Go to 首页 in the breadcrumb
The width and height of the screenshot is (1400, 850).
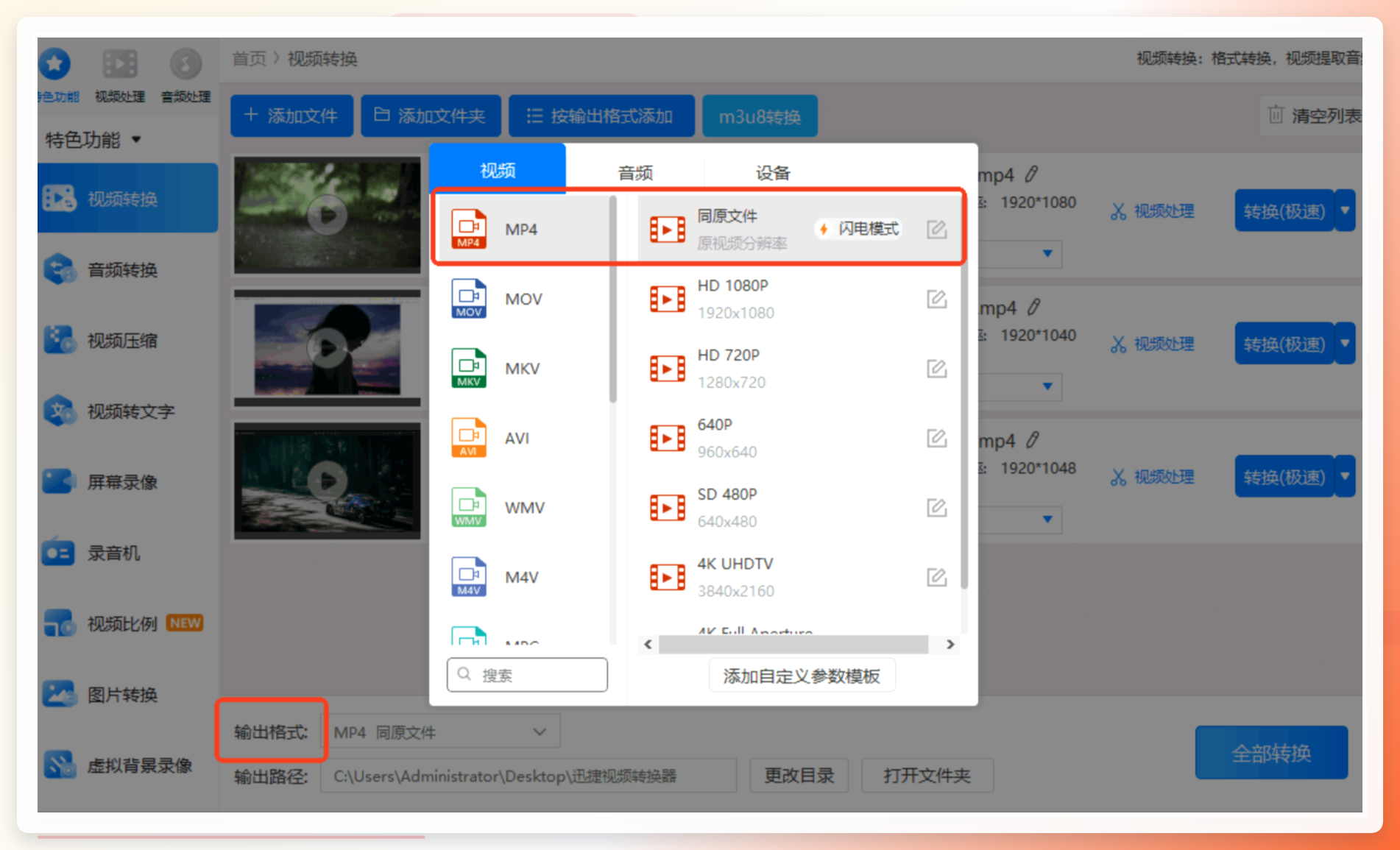point(250,59)
